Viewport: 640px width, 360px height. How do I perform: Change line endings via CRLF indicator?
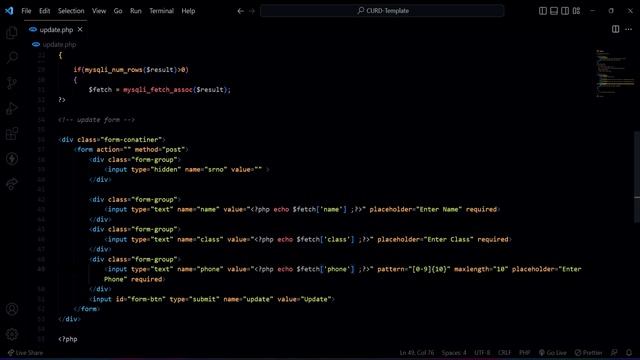point(504,353)
